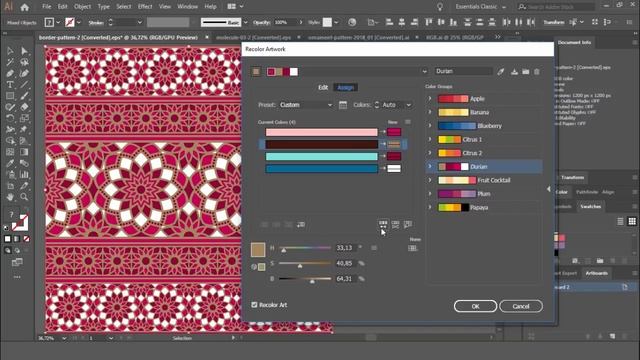Click the H hue slider
640x360 pixels.
coord(306,248)
